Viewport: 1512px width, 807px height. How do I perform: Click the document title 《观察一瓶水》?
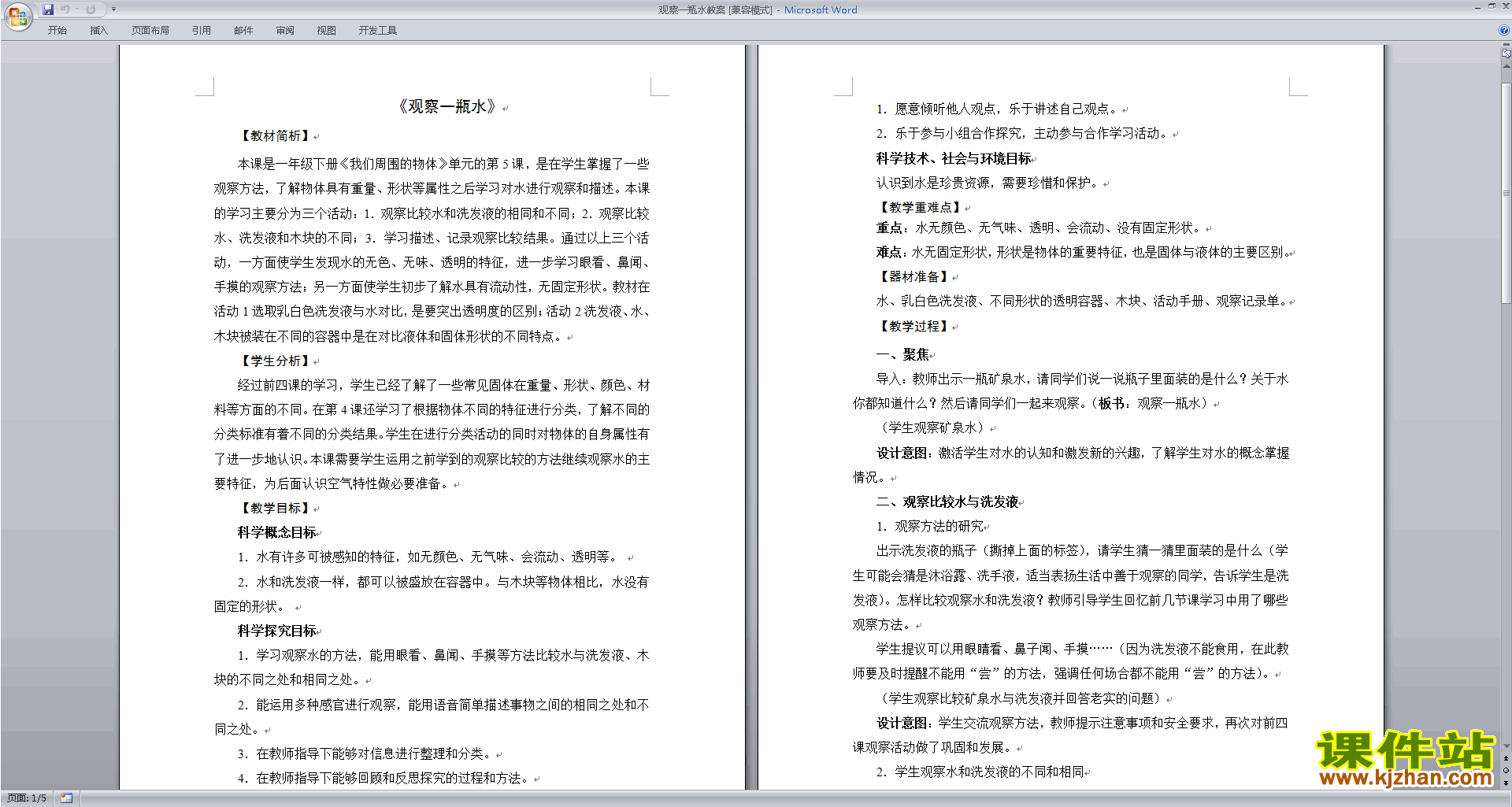447,106
